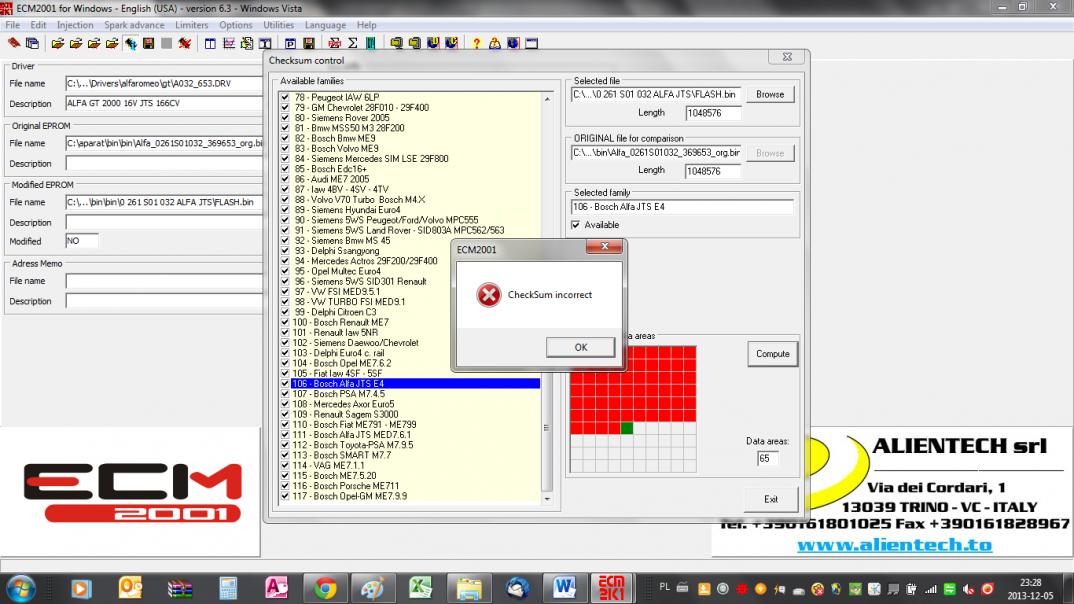Click the green cell in data areas grid
1074x604 pixels.
[x=626, y=428]
